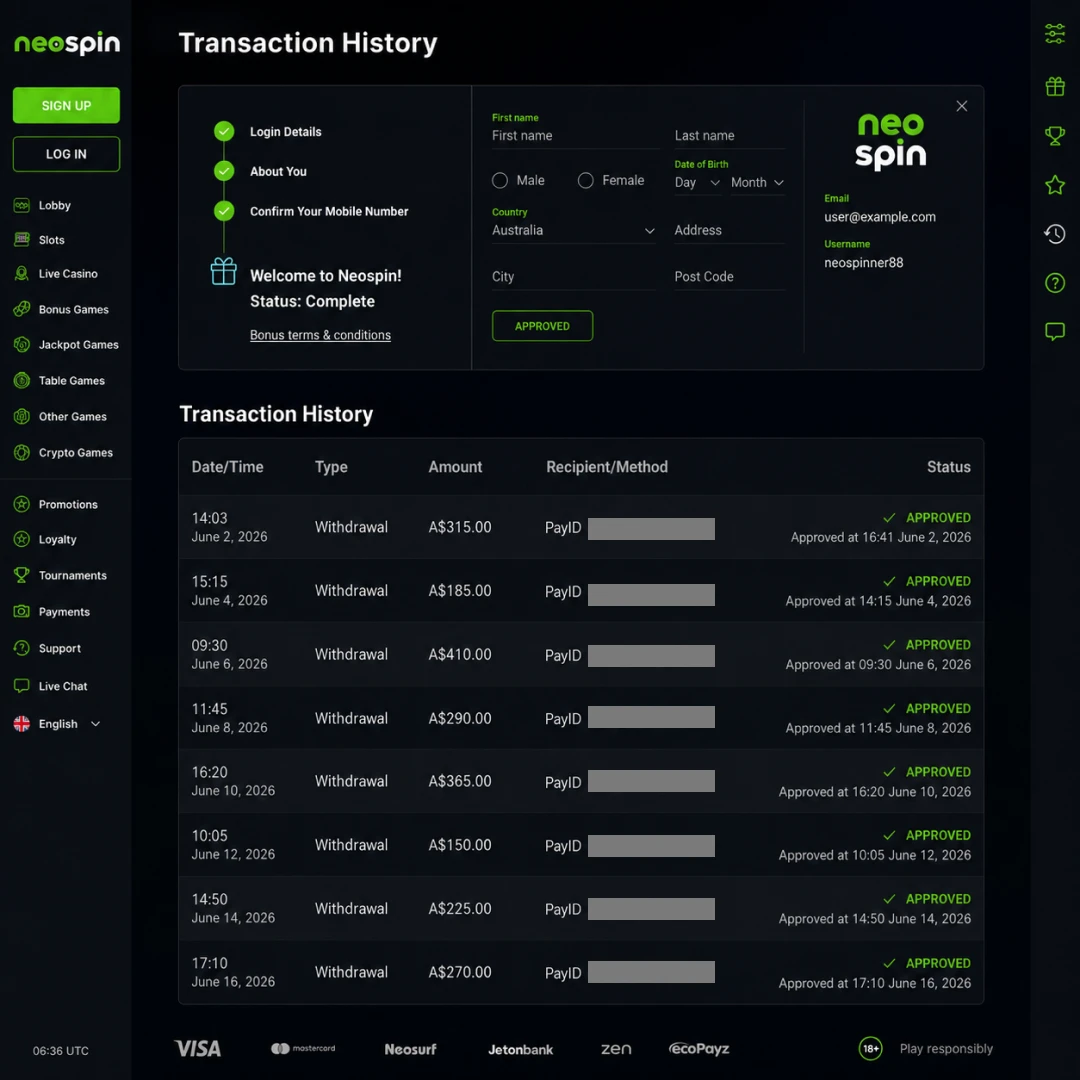The width and height of the screenshot is (1080, 1080).
Task: Click the A$410.00 withdrawal amount
Action: (460, 654)
